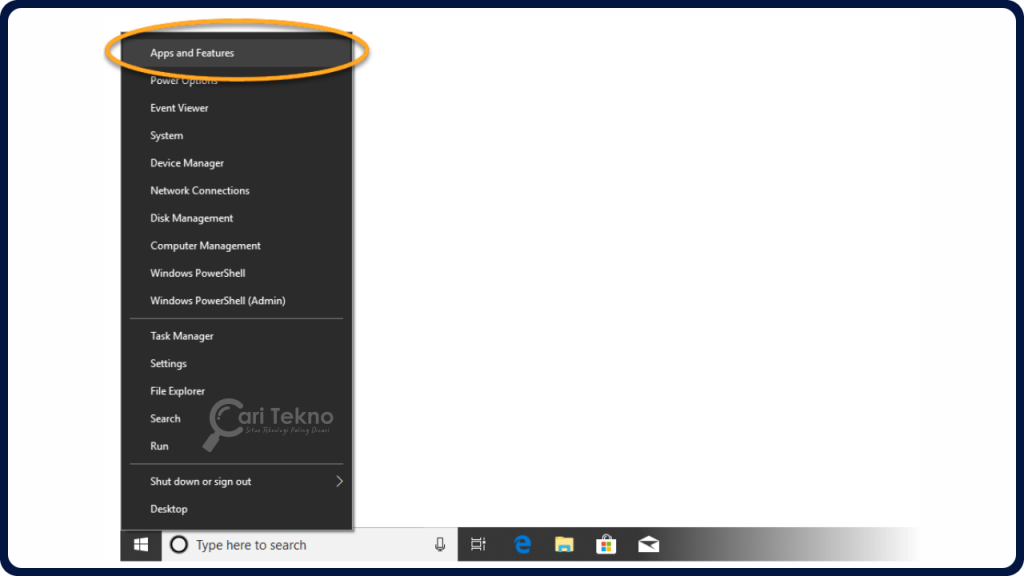Screen dimensions: 1024x576
Task: Click the Cortana circle icon
Action: pyautogui.click(x=180, y=544)
